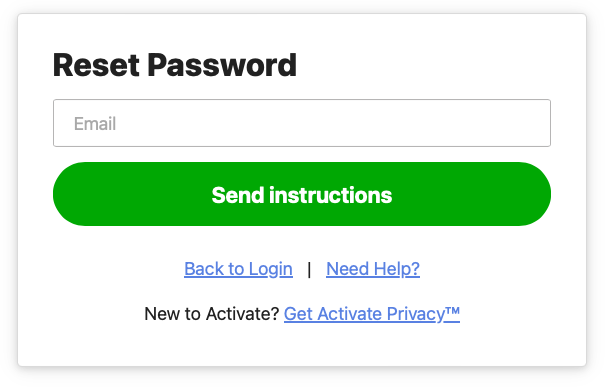
Task: Click the word Help? in Need Help?
Action: (397, 269)
